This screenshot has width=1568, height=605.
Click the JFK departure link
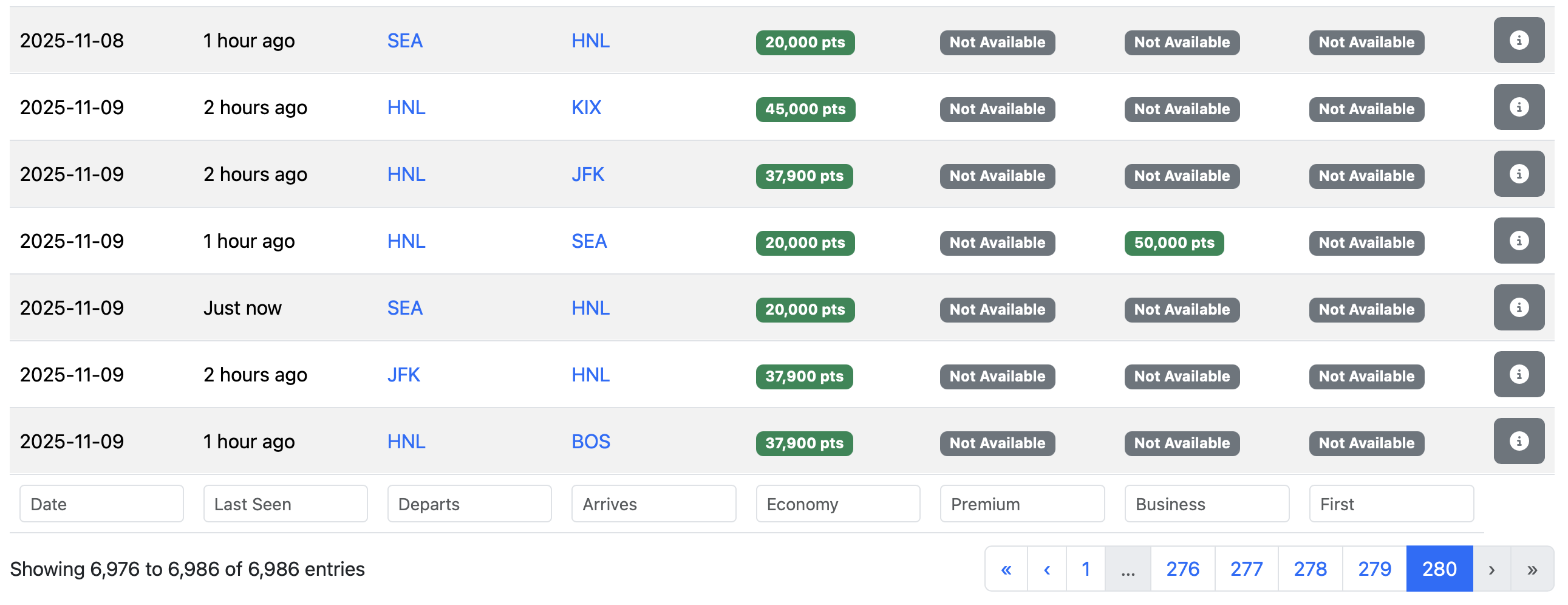(404, 375)
